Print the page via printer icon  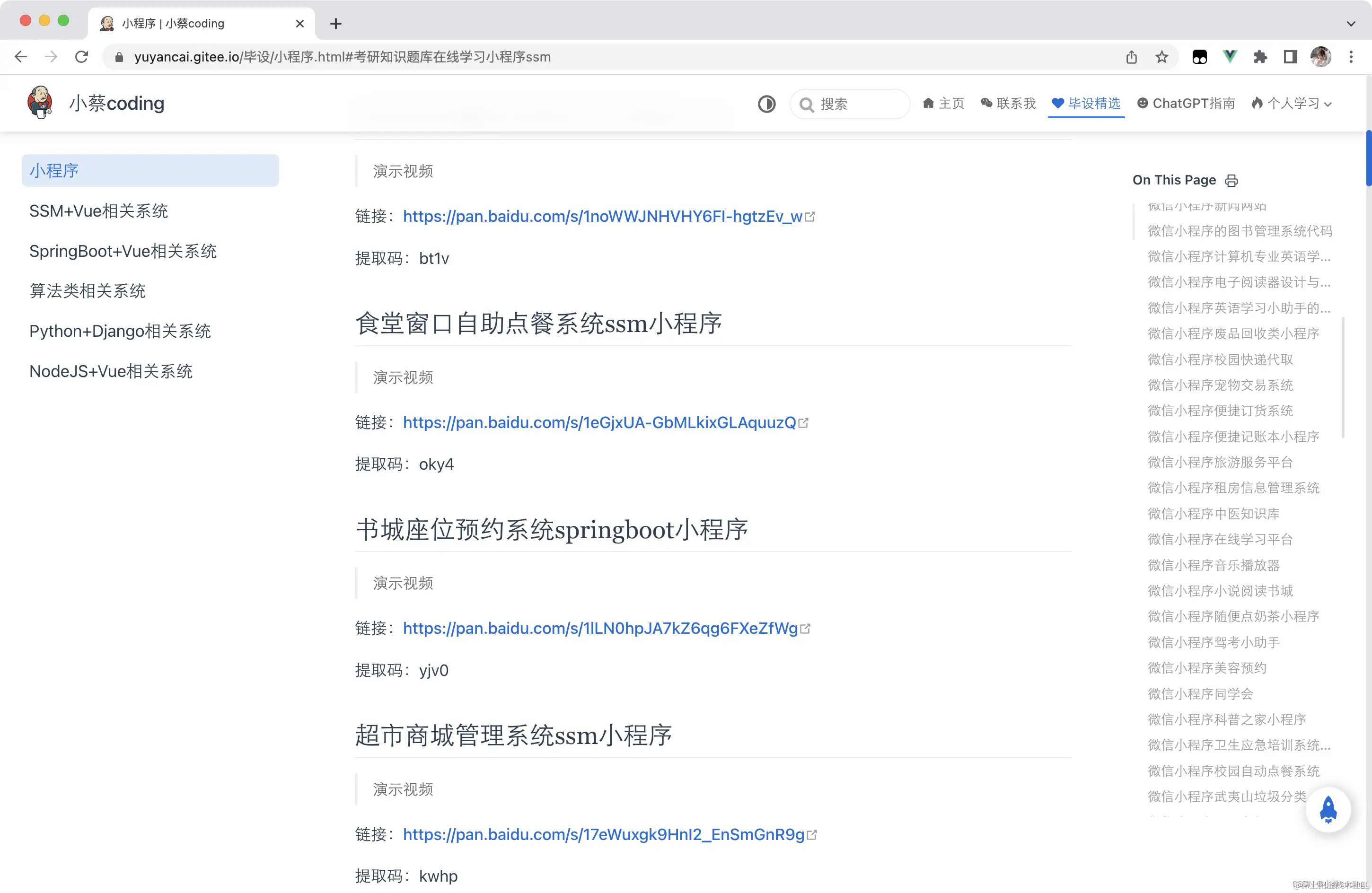coord(1231,181)
